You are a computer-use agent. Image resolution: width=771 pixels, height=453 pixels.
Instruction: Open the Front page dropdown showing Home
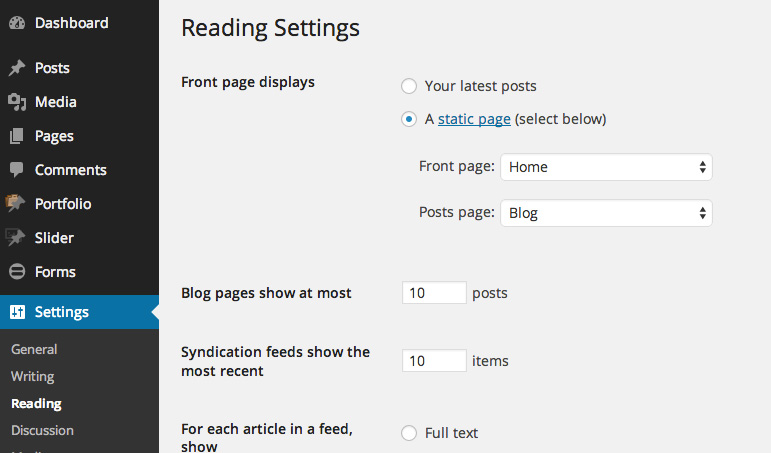coord(606,167)
